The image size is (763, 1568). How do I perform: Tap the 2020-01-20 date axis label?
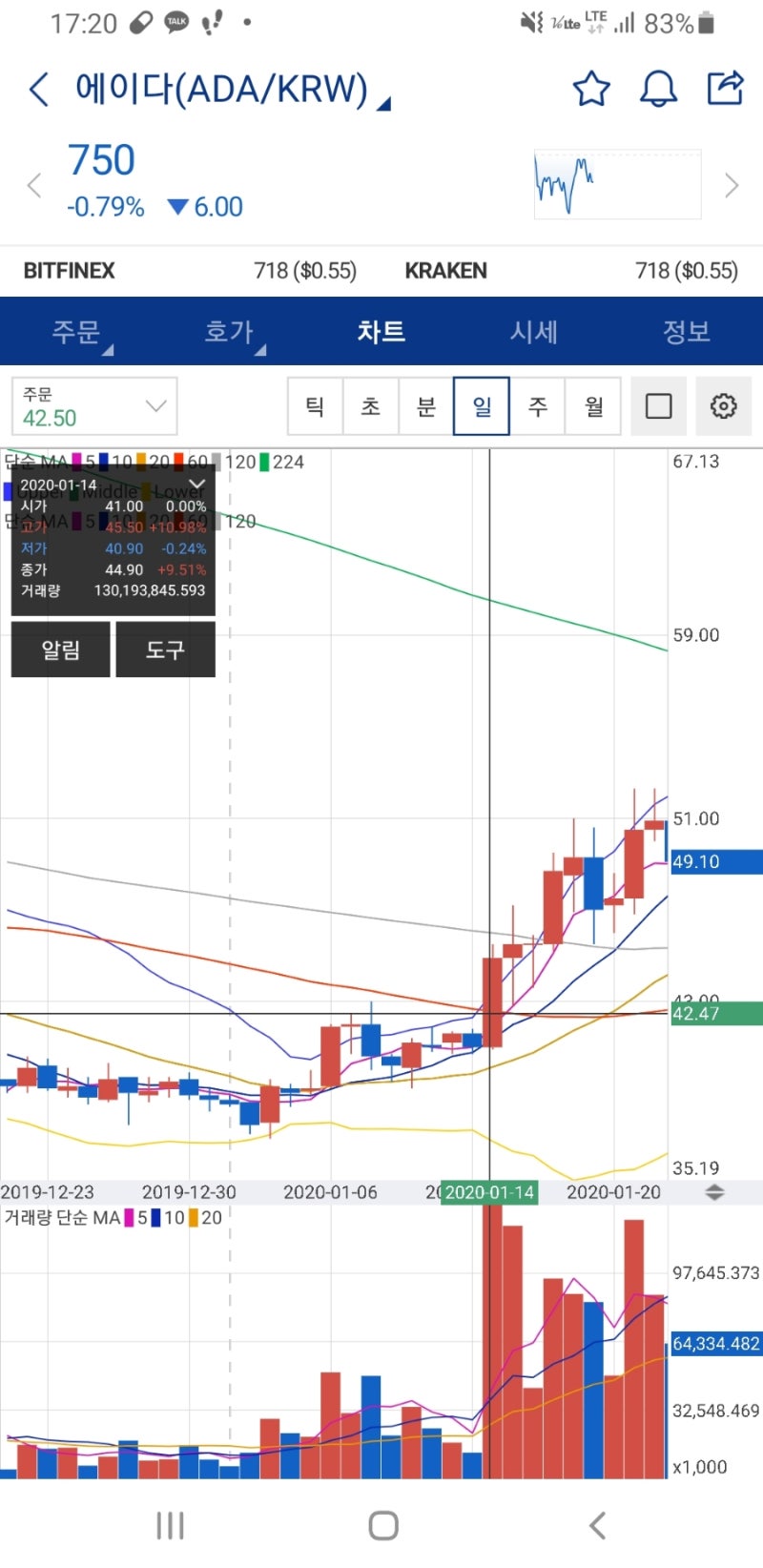[613, 1192]
